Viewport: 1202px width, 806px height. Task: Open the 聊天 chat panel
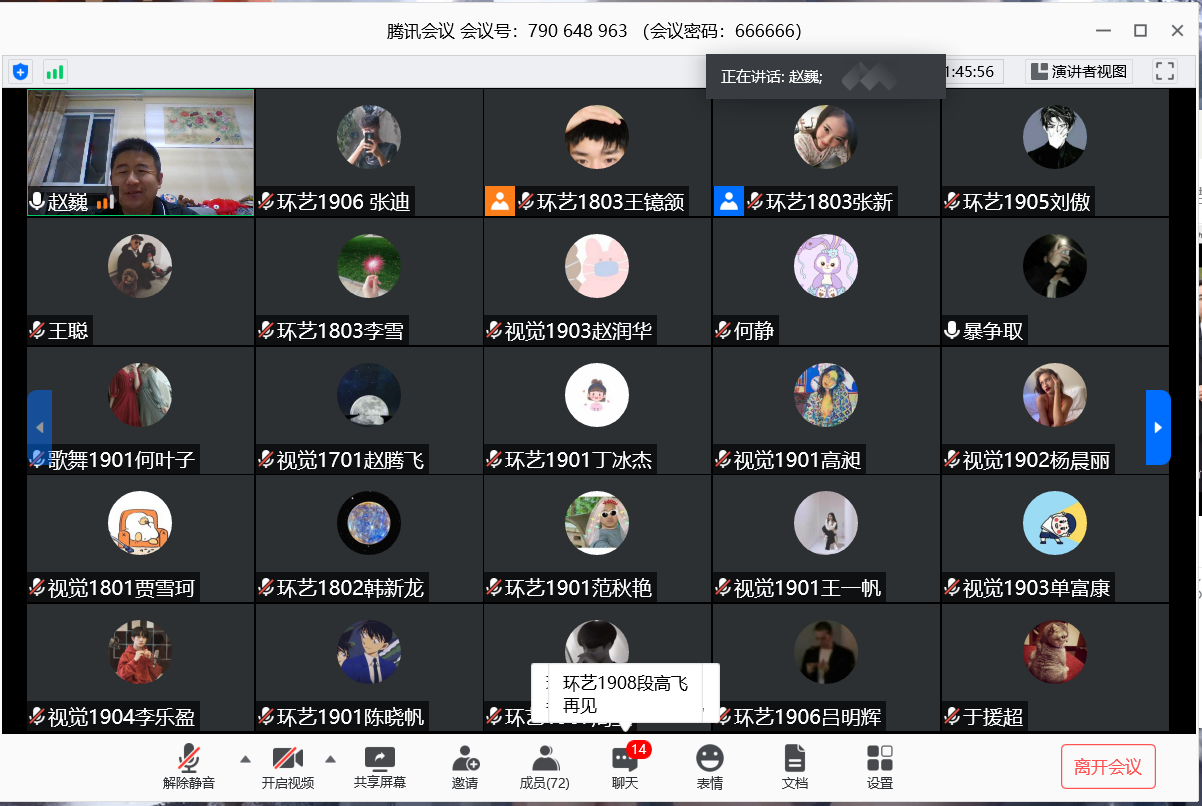(625, 767)
